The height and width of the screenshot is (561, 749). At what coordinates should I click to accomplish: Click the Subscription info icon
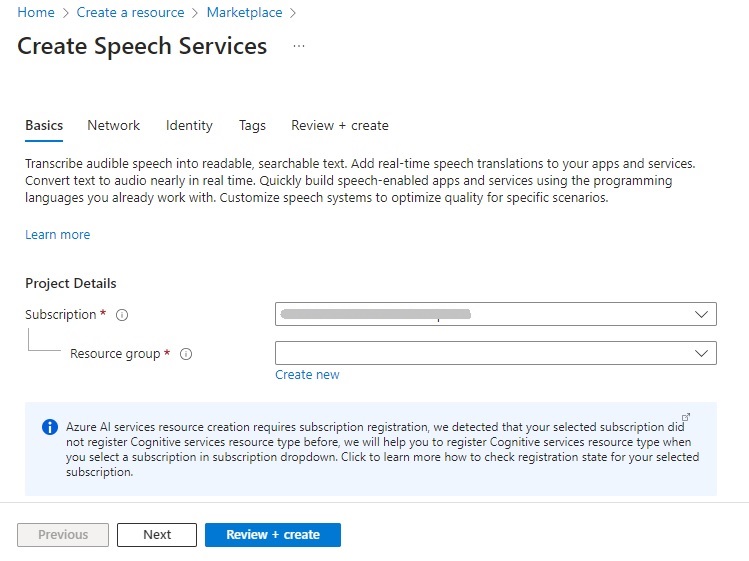tap(122, 315)
